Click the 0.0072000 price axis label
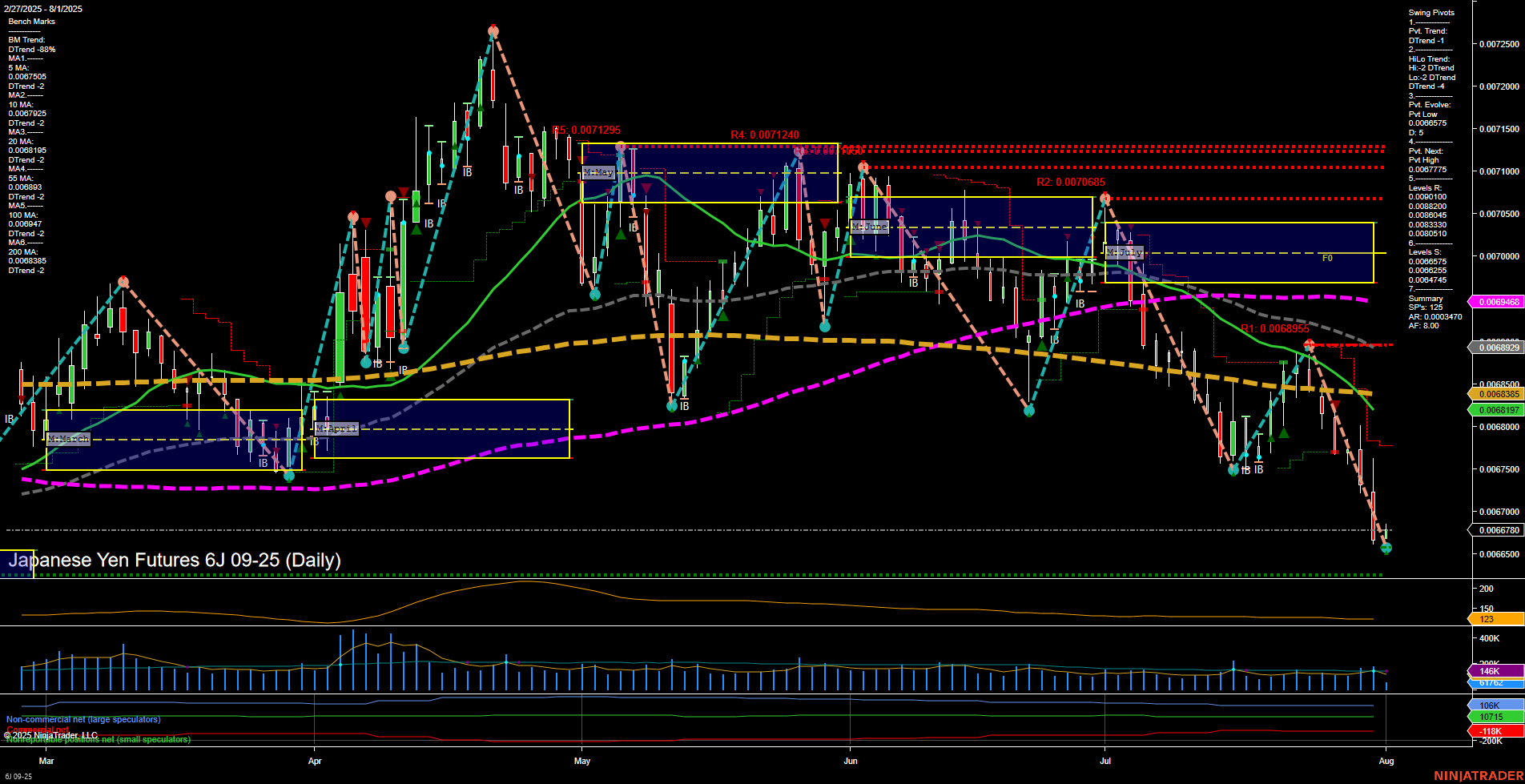This screenshot has width=1525, height=784. click(1499, 86)
